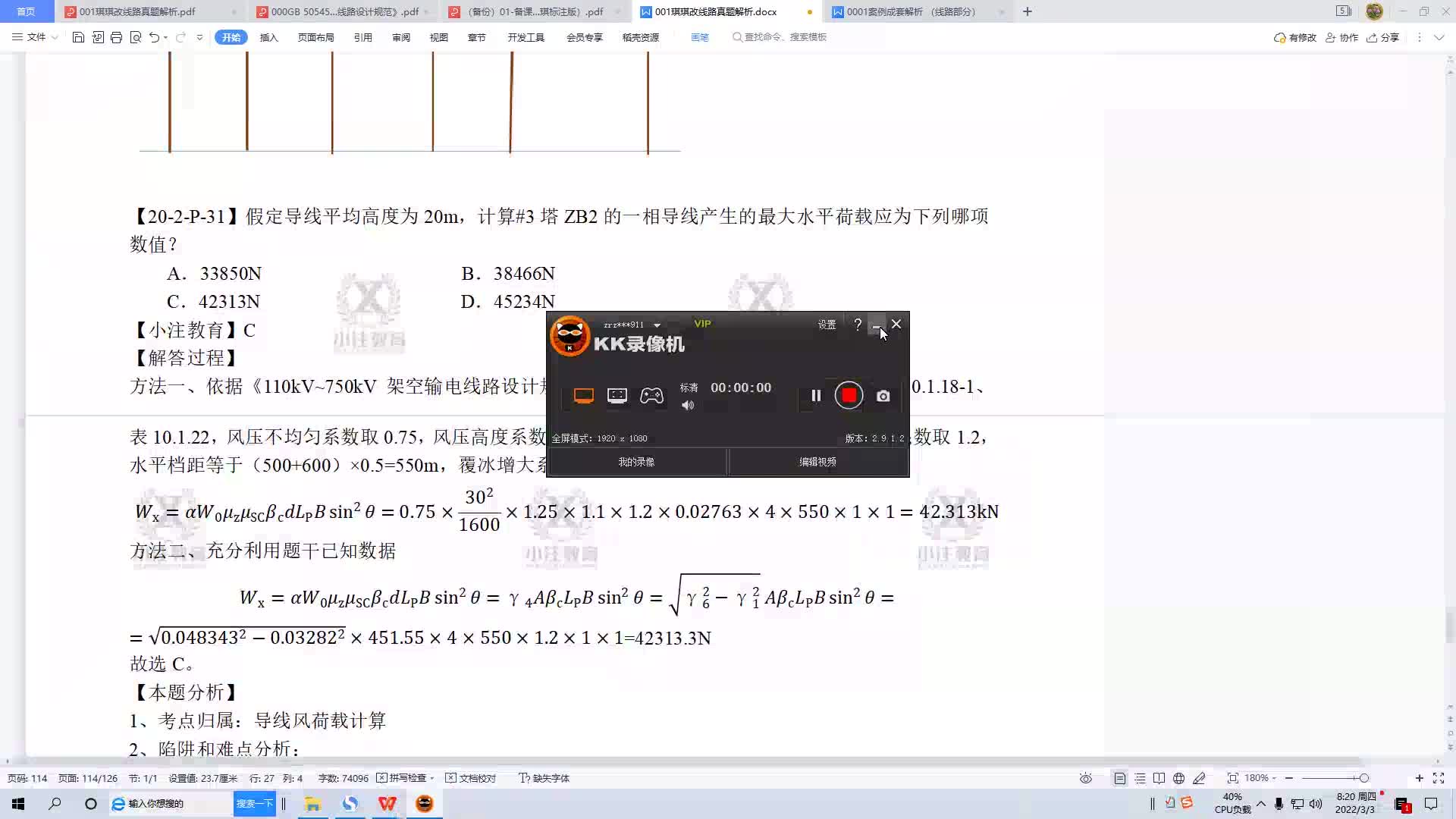The height and width of the screenshot is (819, 1456).
Task: Toggle eye protection mode in status bar
Action: click(x=1086, y=778)
